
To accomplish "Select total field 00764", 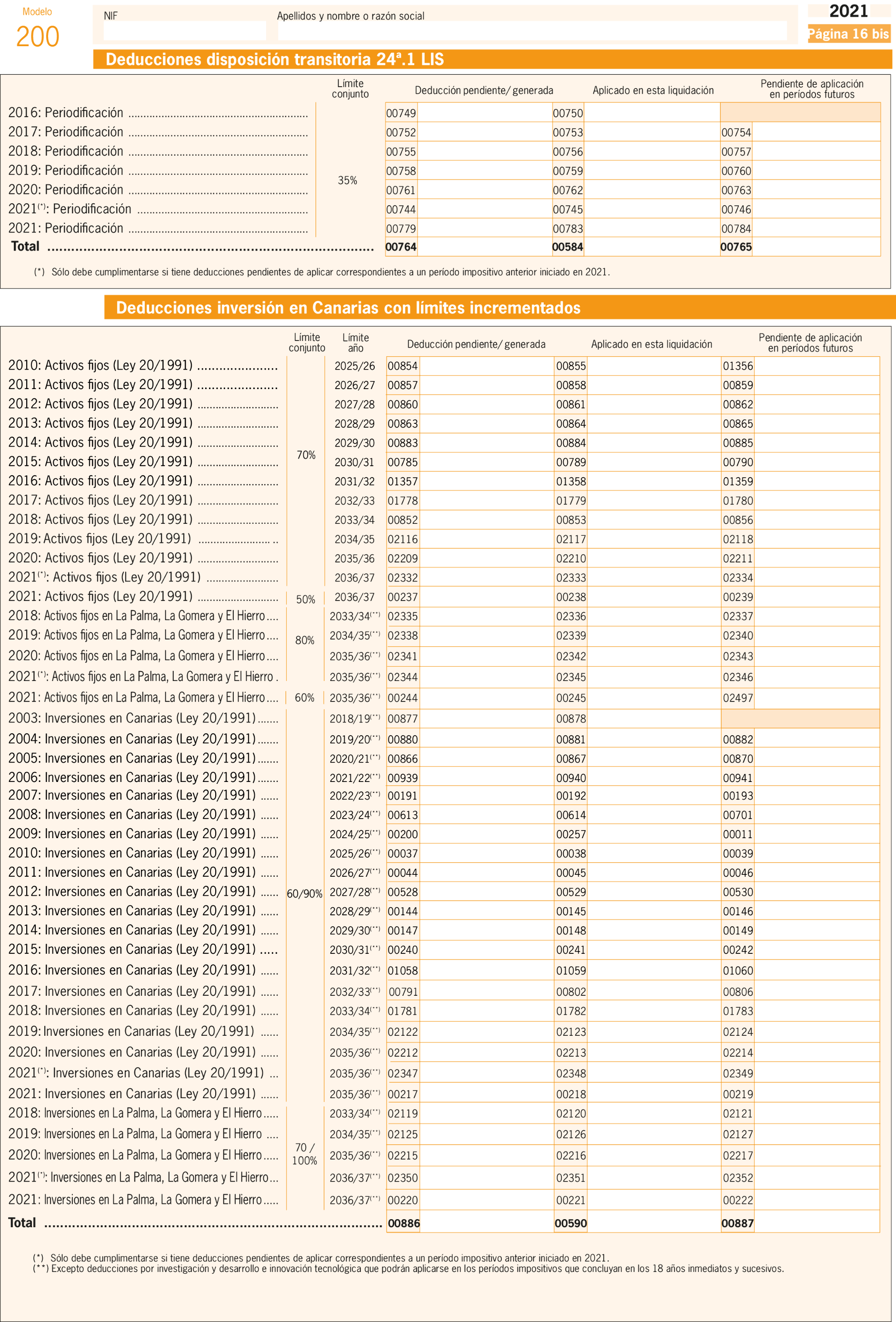I will (484, 247).
